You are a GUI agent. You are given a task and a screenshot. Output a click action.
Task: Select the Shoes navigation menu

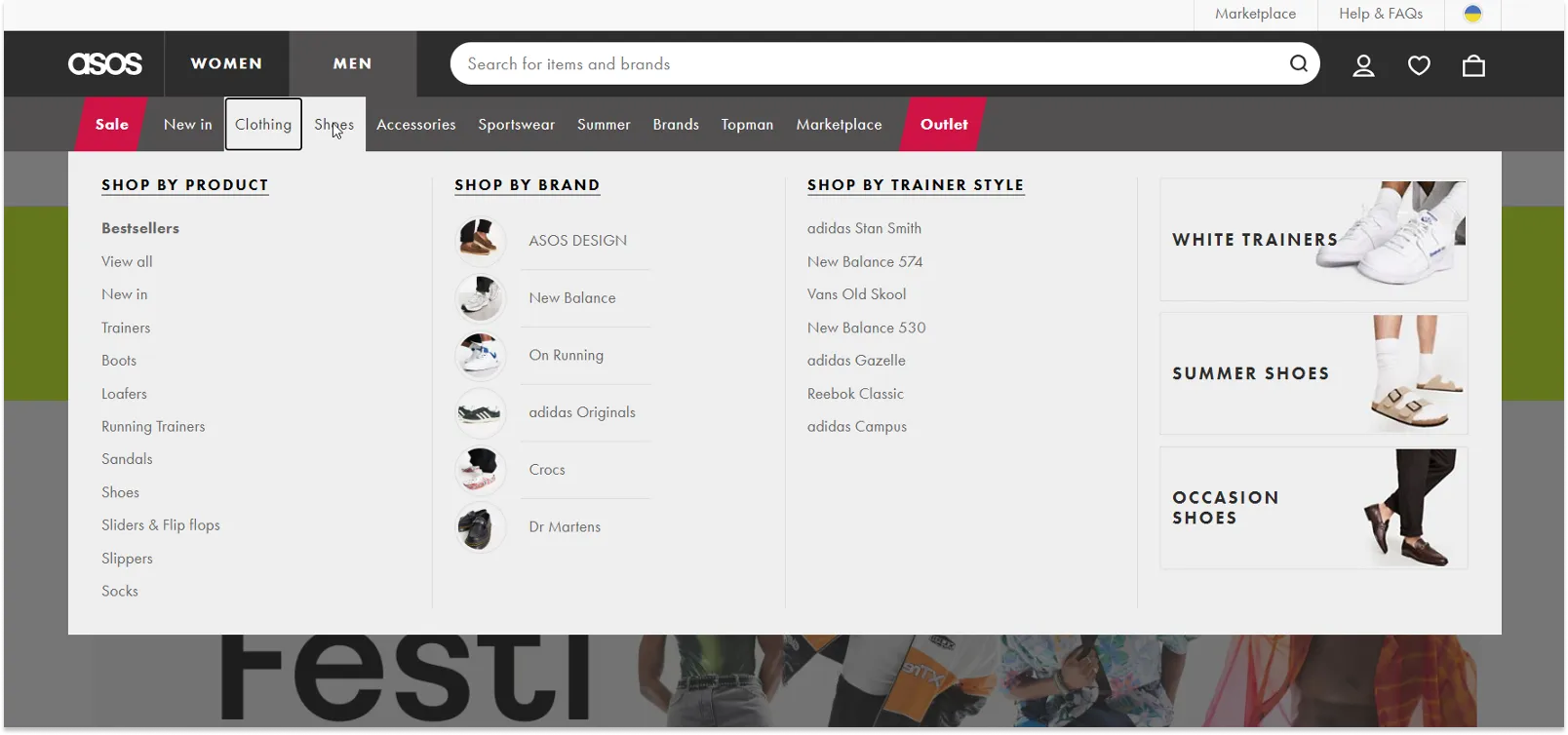pos(333,124)
